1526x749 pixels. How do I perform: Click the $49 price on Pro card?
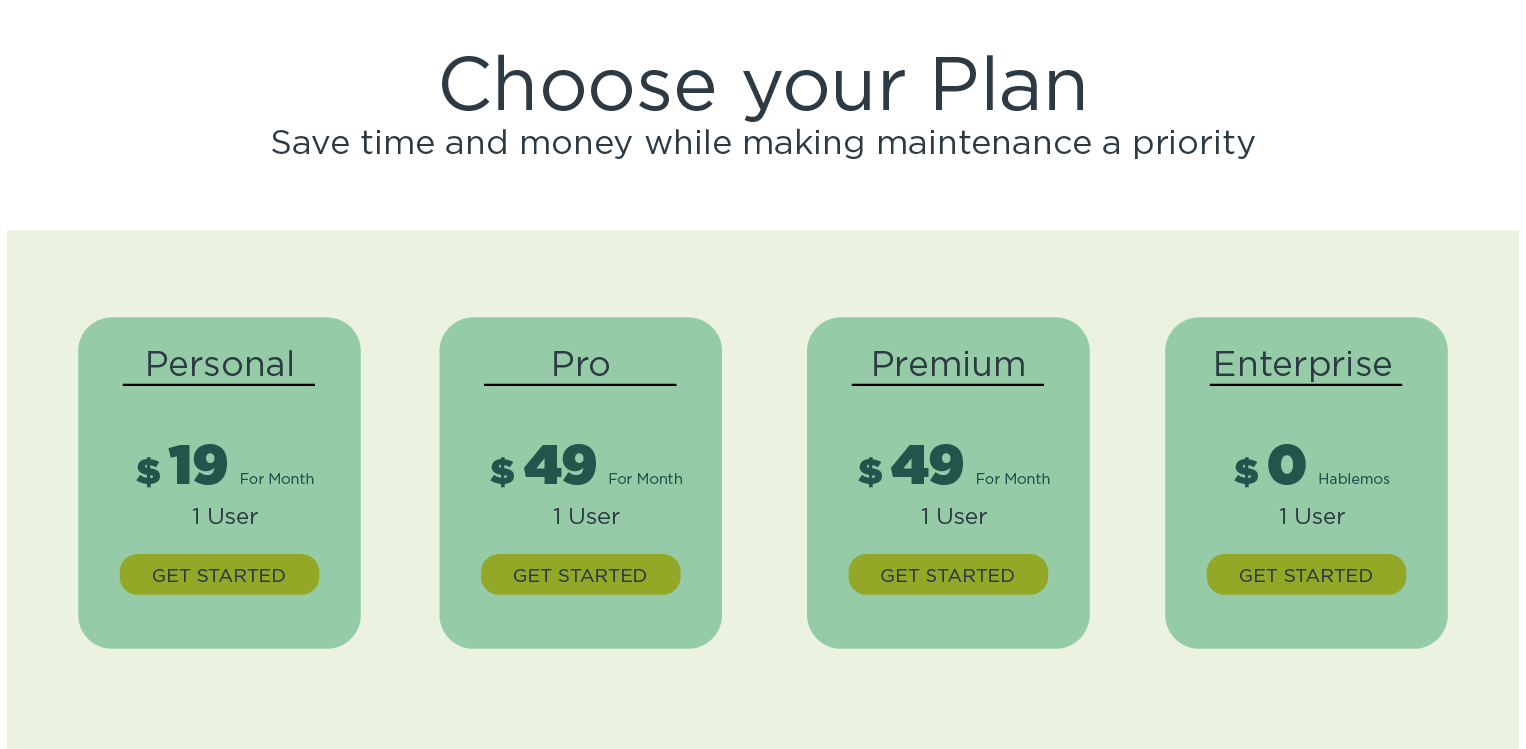coord(544,466)
